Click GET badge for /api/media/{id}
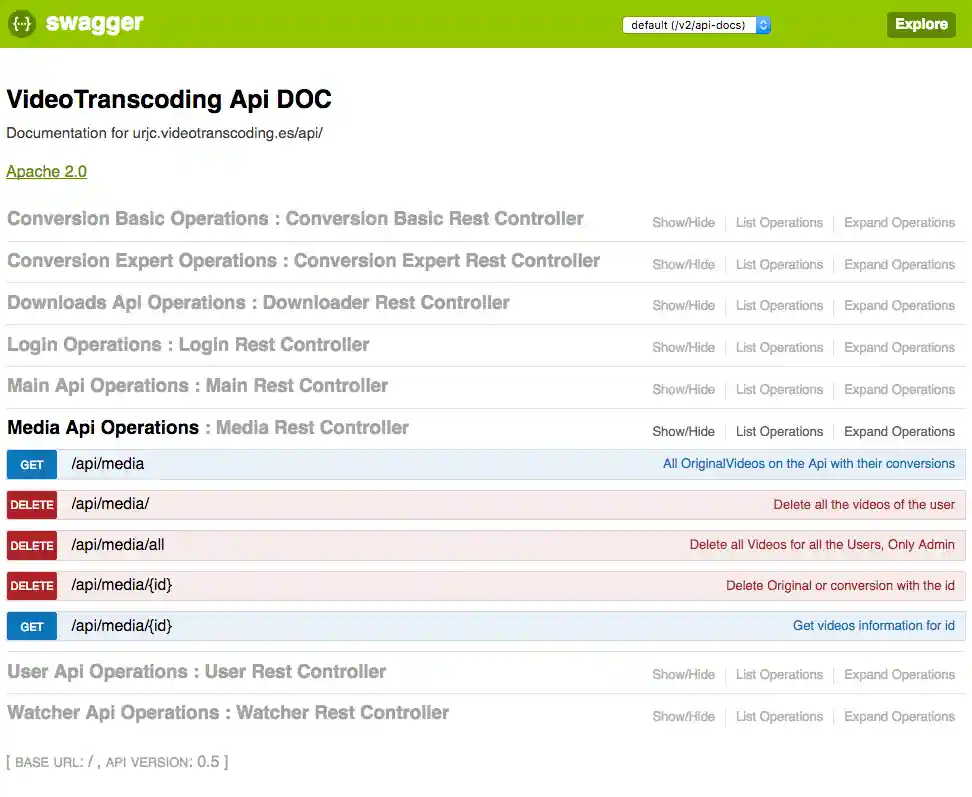The image size is (972, 797). pos(32,627)
